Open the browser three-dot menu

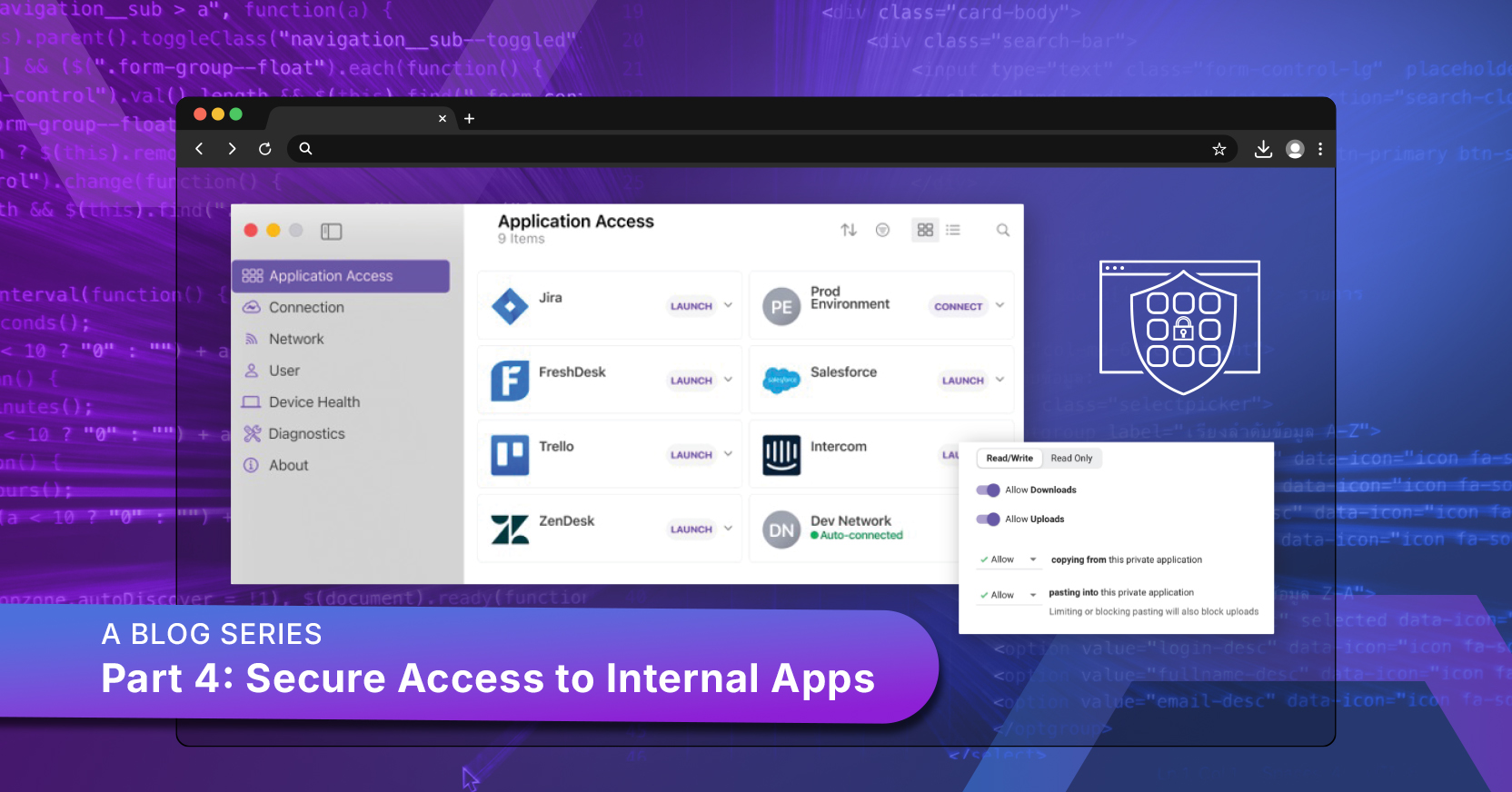[1320, 149]
